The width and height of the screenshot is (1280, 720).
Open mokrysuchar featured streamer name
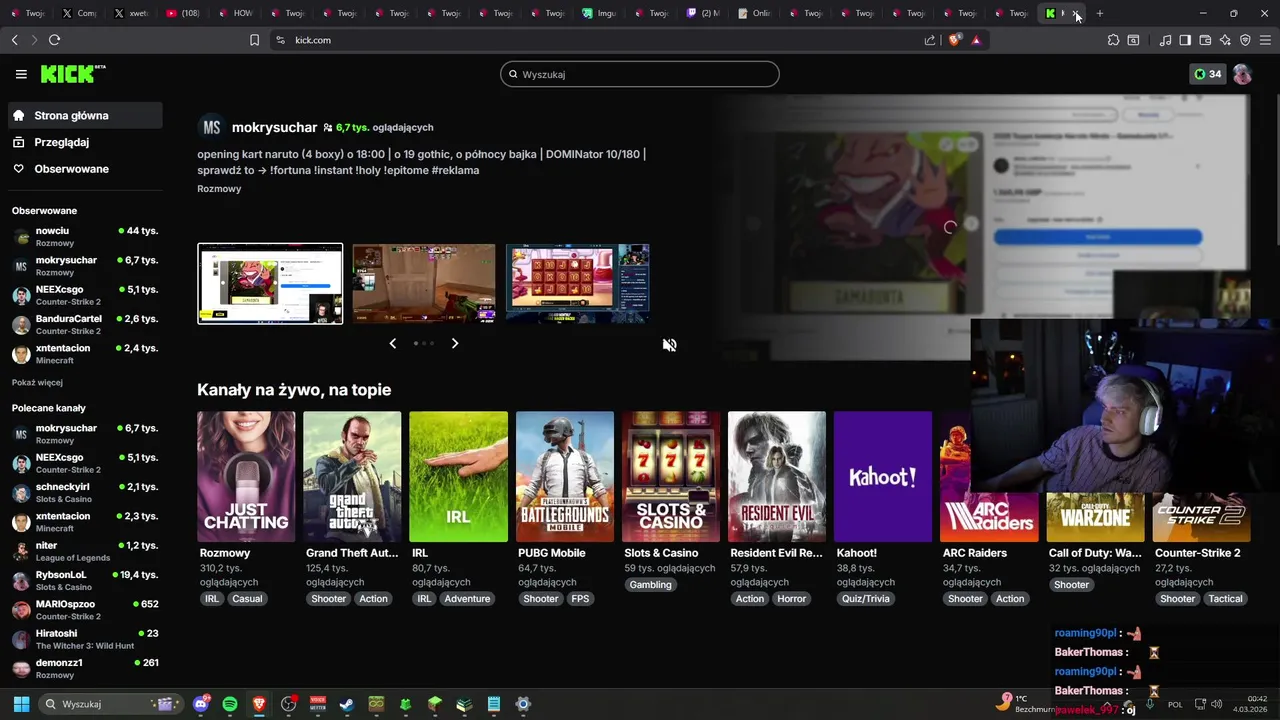[x=274, y=127]
